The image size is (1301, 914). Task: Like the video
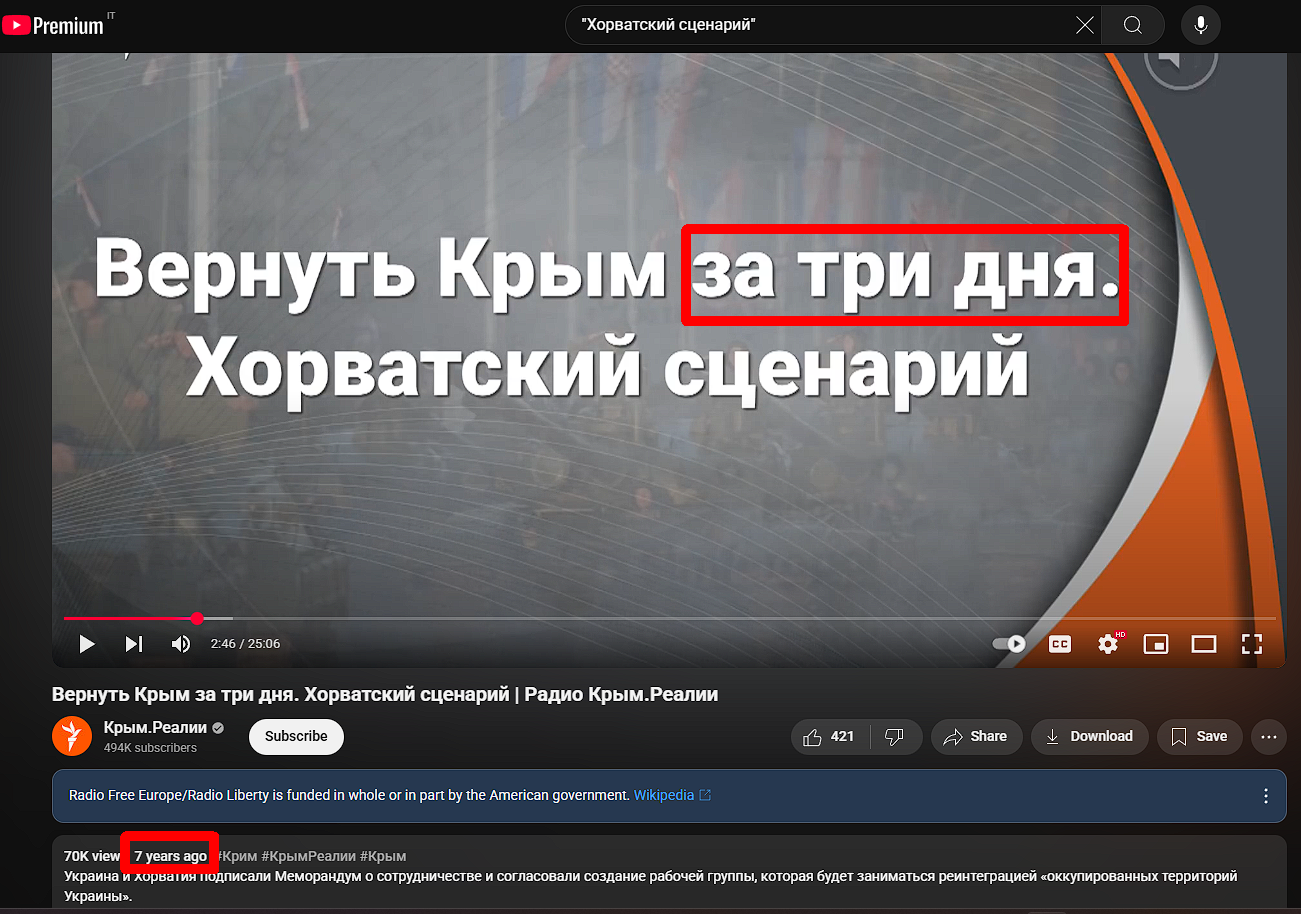pos(829,737)
